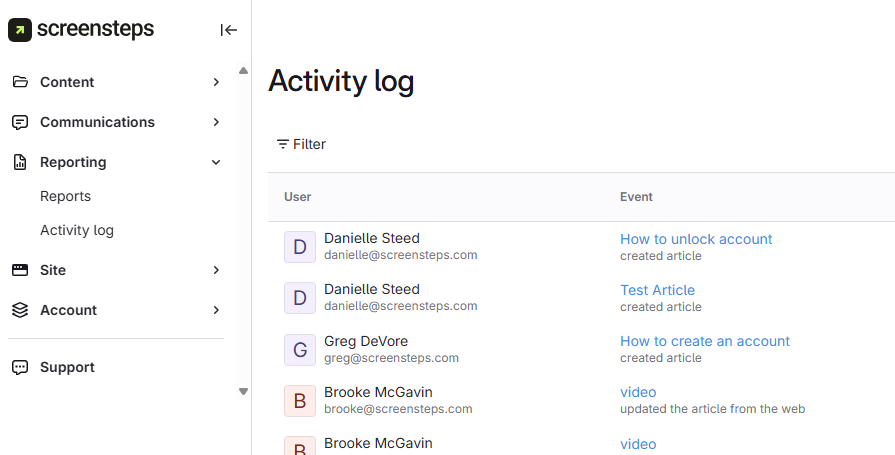Open the 'How to unlock account' article
The image size is (895, 455).
click(696, 239)
